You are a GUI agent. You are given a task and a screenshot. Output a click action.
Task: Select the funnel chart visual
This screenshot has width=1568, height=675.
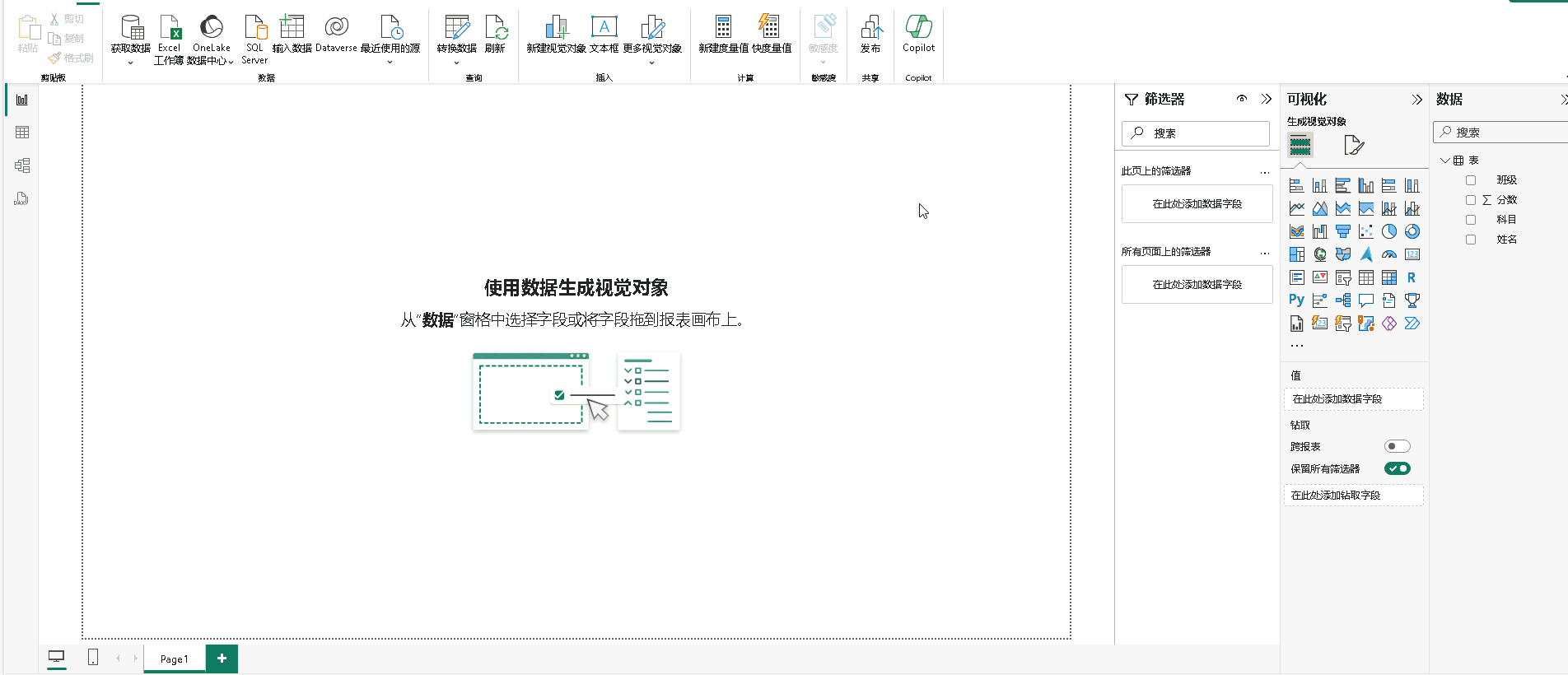point(1343,231)
